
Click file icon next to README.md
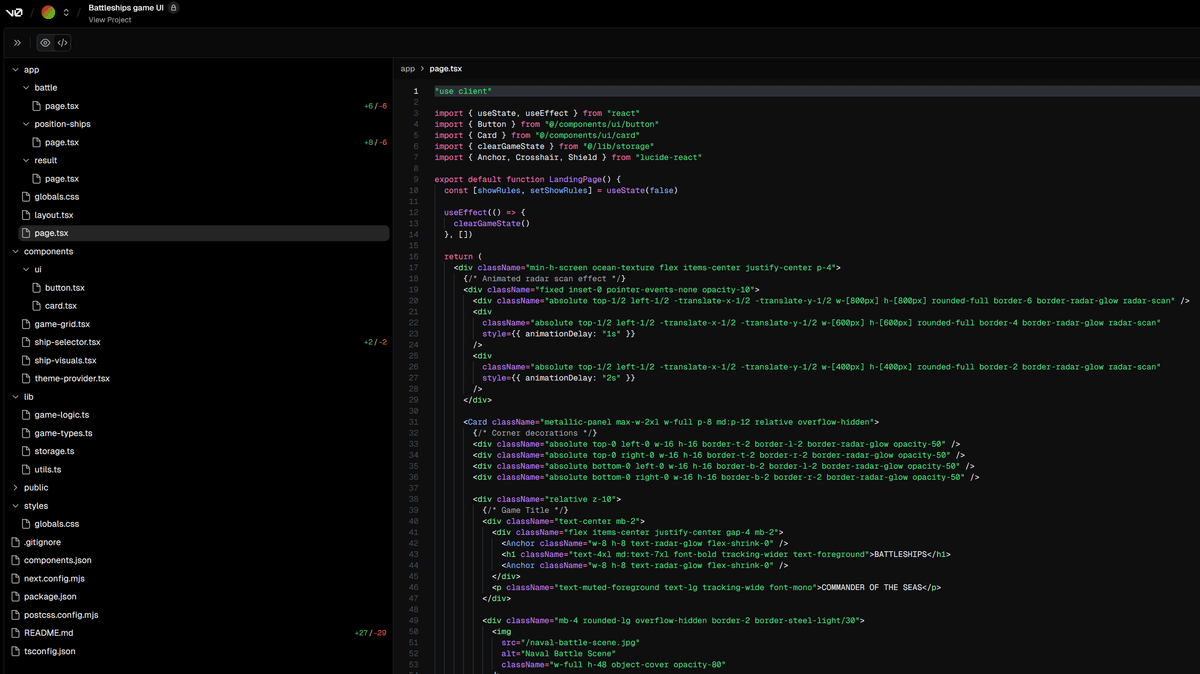point(15,633)
